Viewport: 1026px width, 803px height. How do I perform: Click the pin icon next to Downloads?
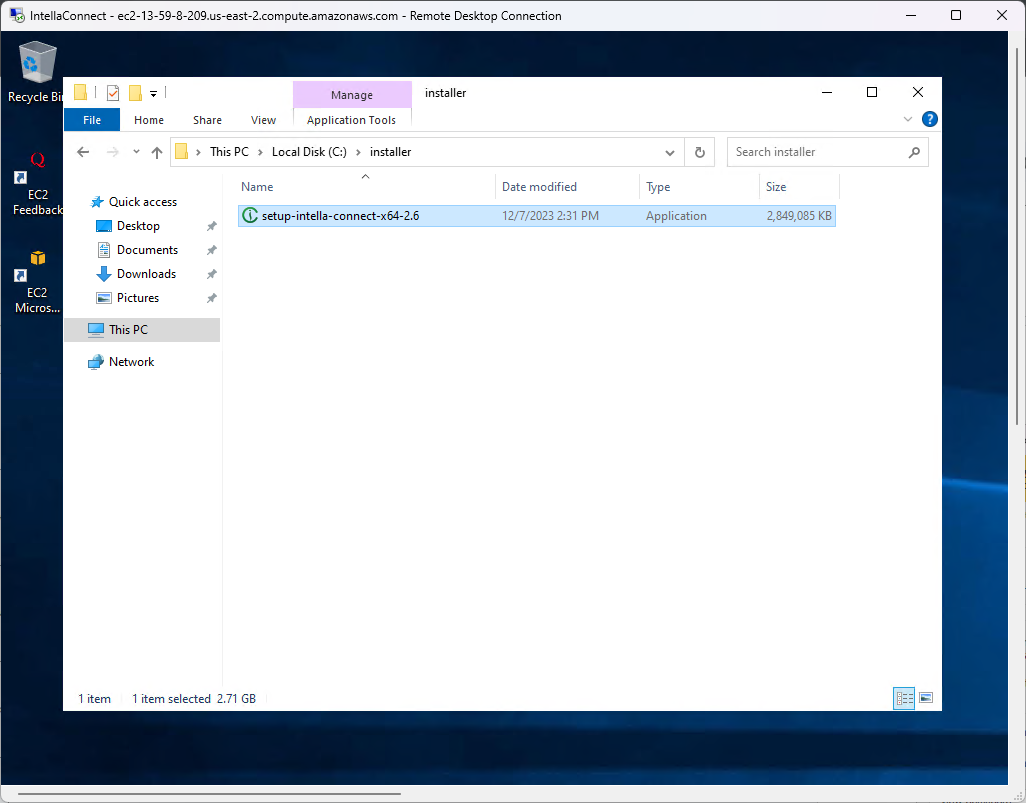(x=211, y=274)
